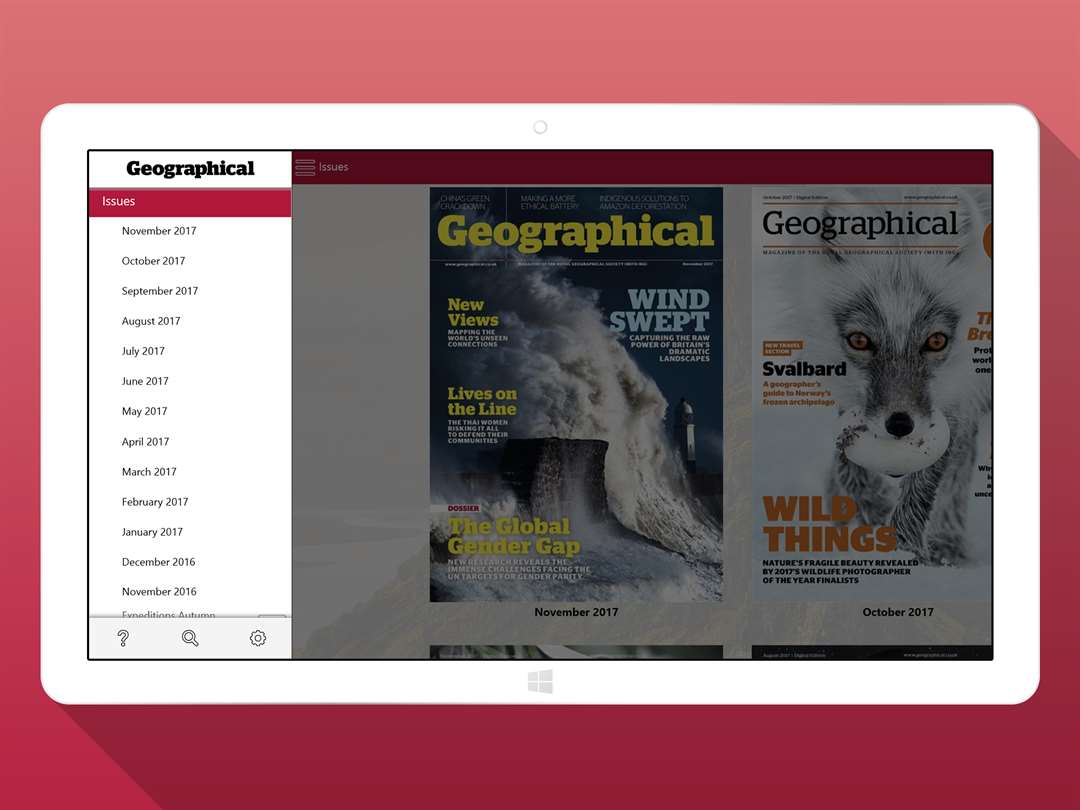Open the search magnifier icon
The width and height of the screenshot is (1080, 810).
[190, 638]
